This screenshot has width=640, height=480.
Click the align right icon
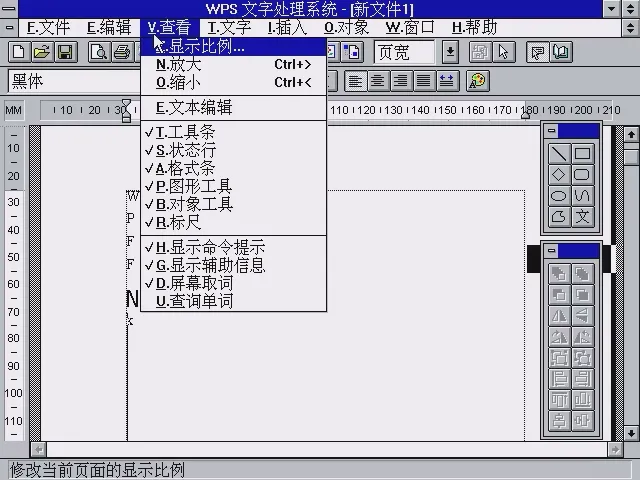(401, 81)
